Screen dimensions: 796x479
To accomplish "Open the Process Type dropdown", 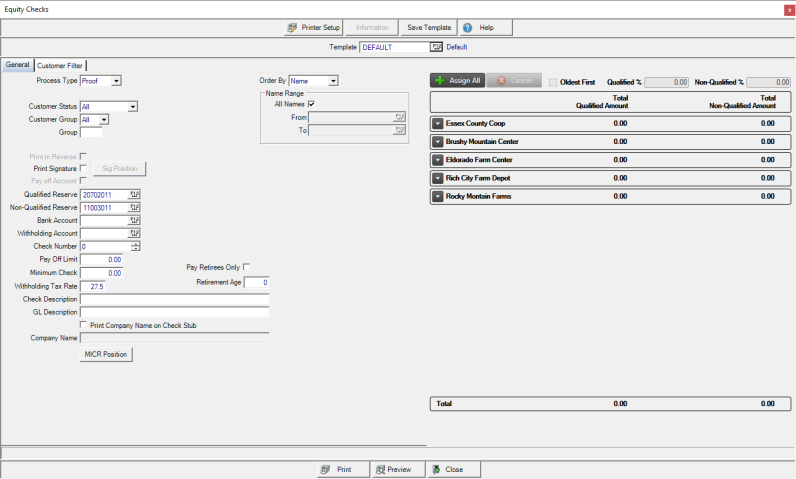I will click(x=116, y=81).
